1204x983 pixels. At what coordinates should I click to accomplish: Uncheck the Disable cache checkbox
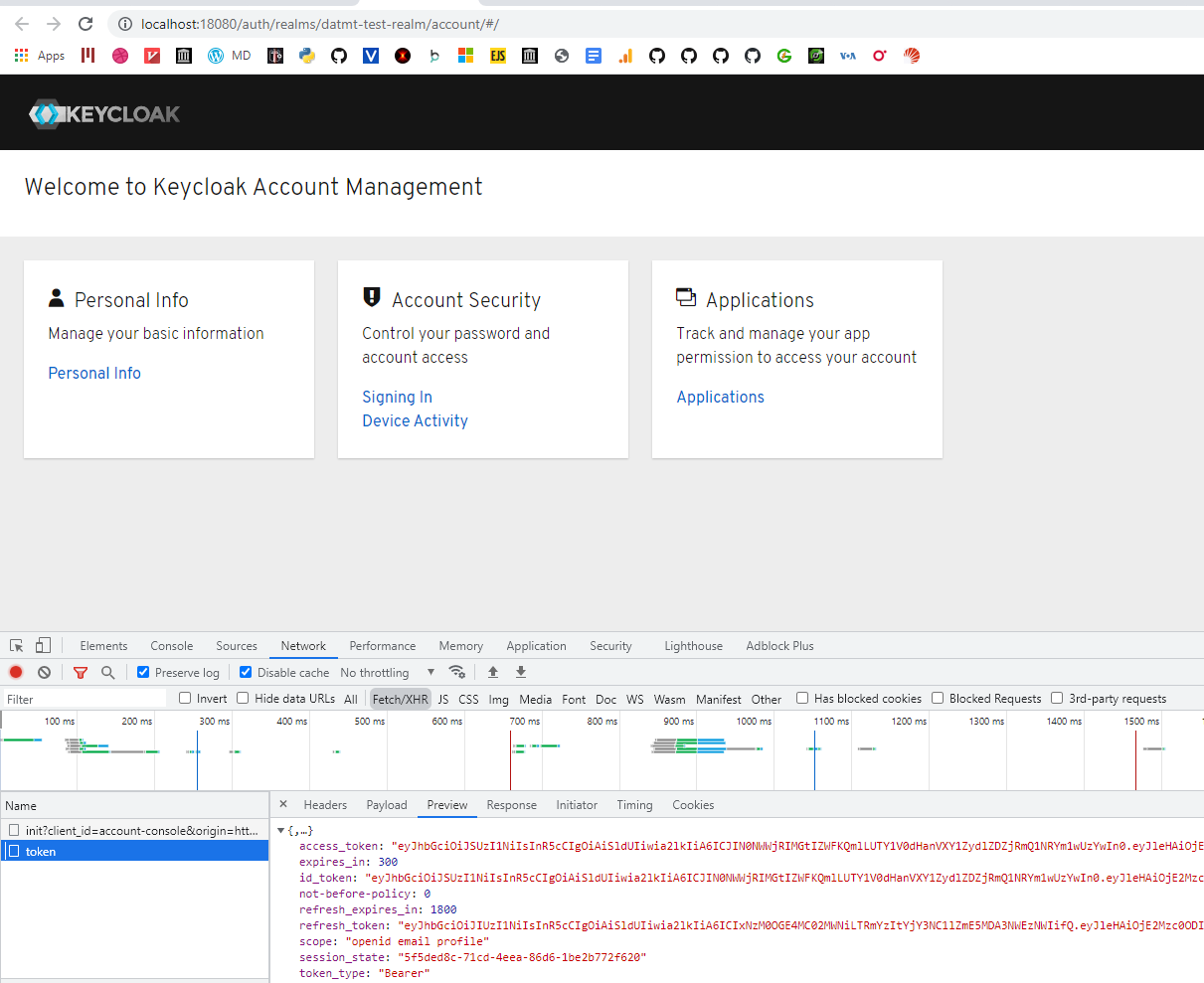[246, 672]
